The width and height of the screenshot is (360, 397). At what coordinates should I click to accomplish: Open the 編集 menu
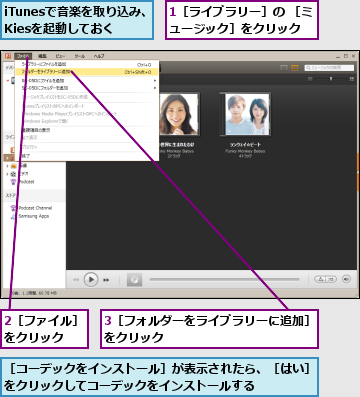coord(42,56)
